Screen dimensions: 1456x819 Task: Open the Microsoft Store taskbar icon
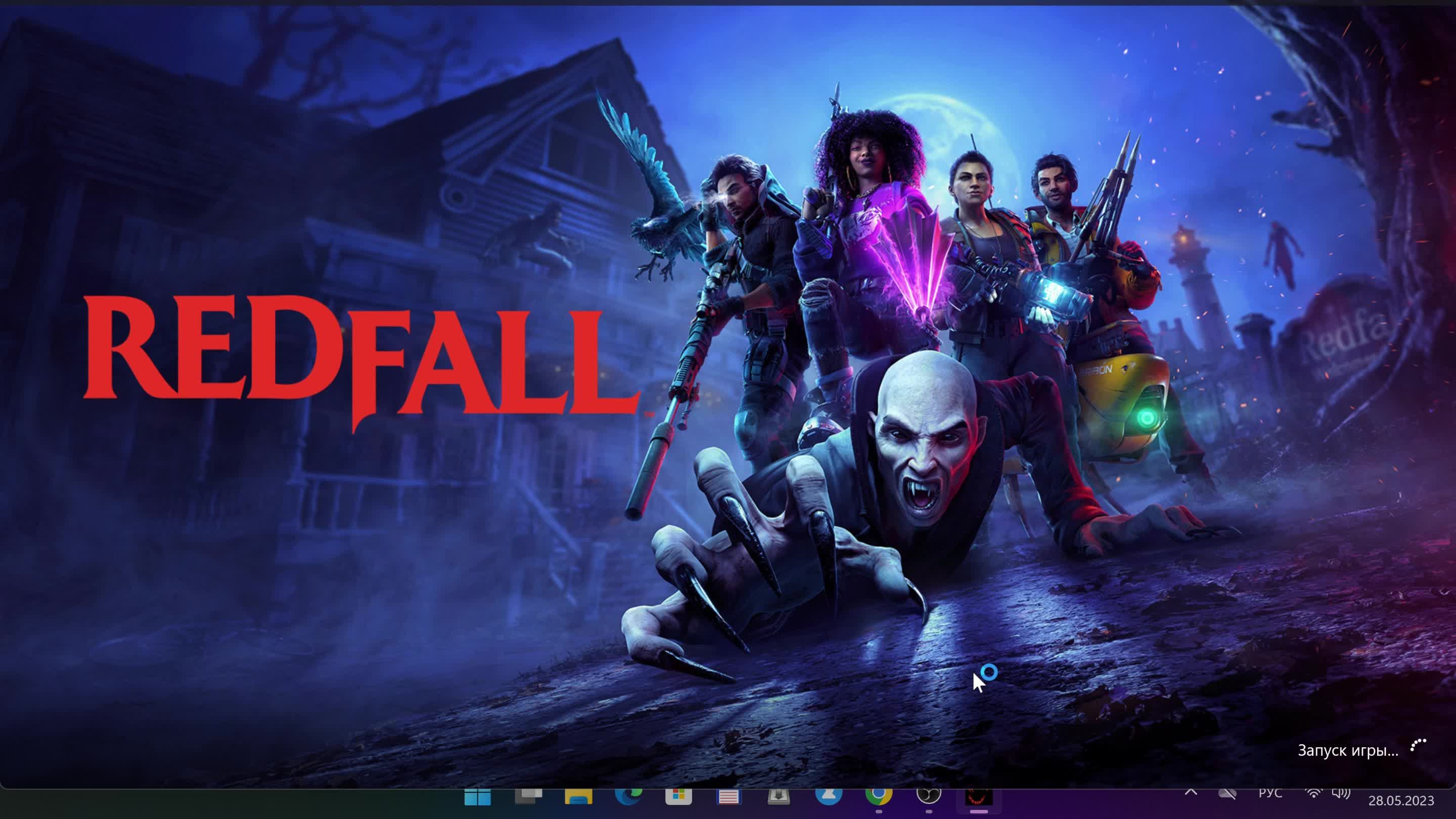click(678, 797)
